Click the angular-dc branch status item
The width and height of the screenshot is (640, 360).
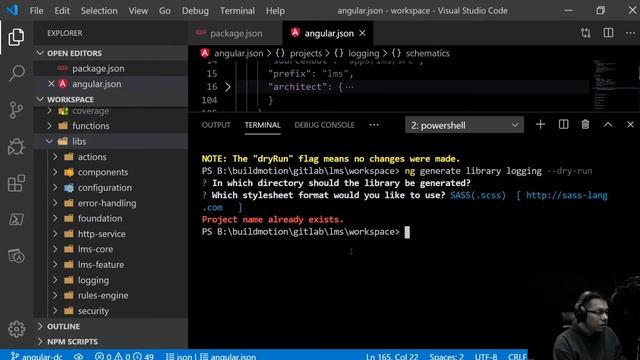[x=36, y=356]
